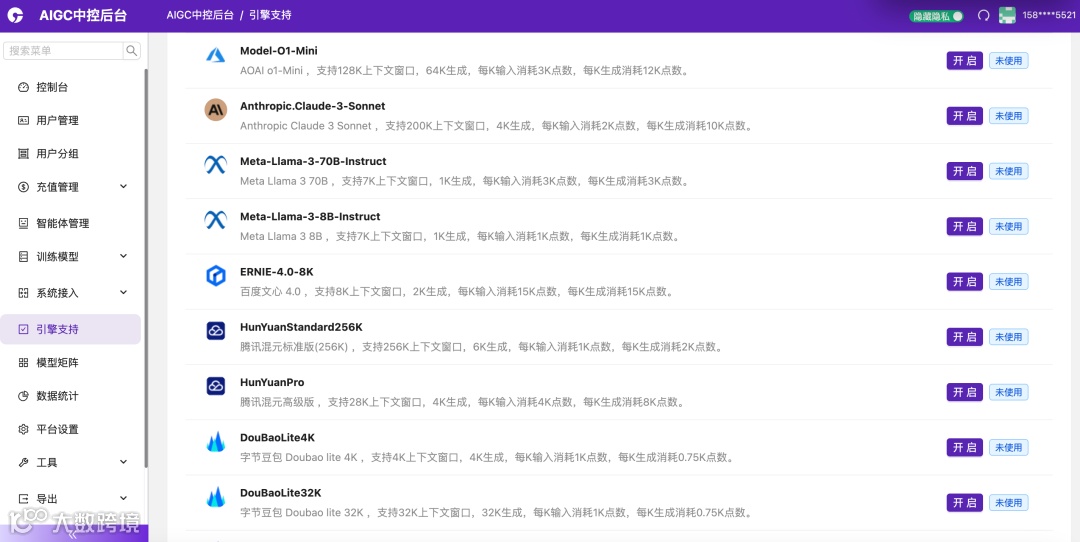Click the Meta-Llama-3-70B-Instruct title

(313, 161)
